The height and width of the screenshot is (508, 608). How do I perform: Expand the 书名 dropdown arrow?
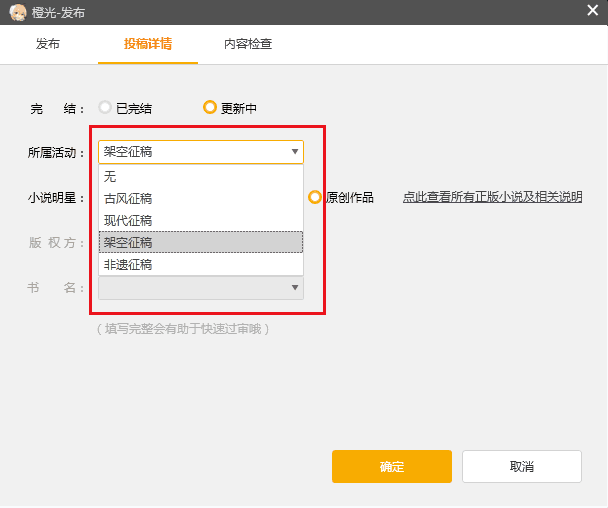pos(294,288)
